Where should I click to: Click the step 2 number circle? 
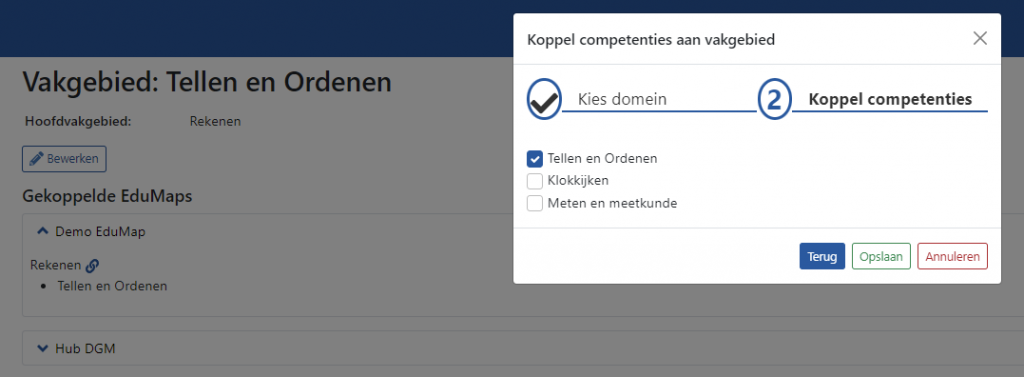(x=775, y=100)
